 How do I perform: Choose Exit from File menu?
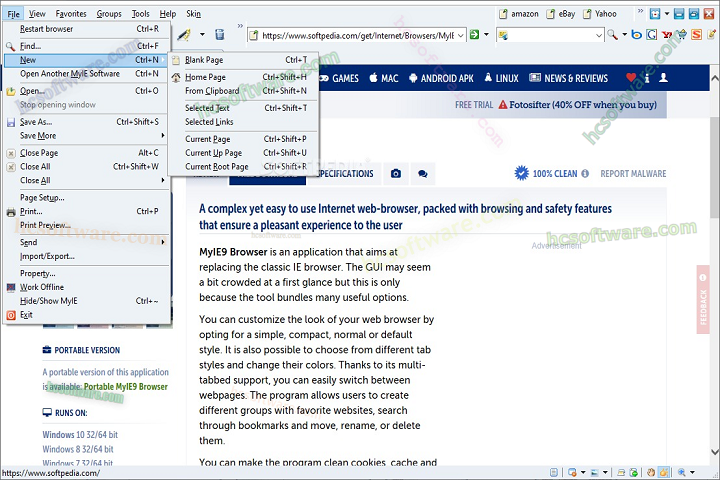[x=87, y=315]
